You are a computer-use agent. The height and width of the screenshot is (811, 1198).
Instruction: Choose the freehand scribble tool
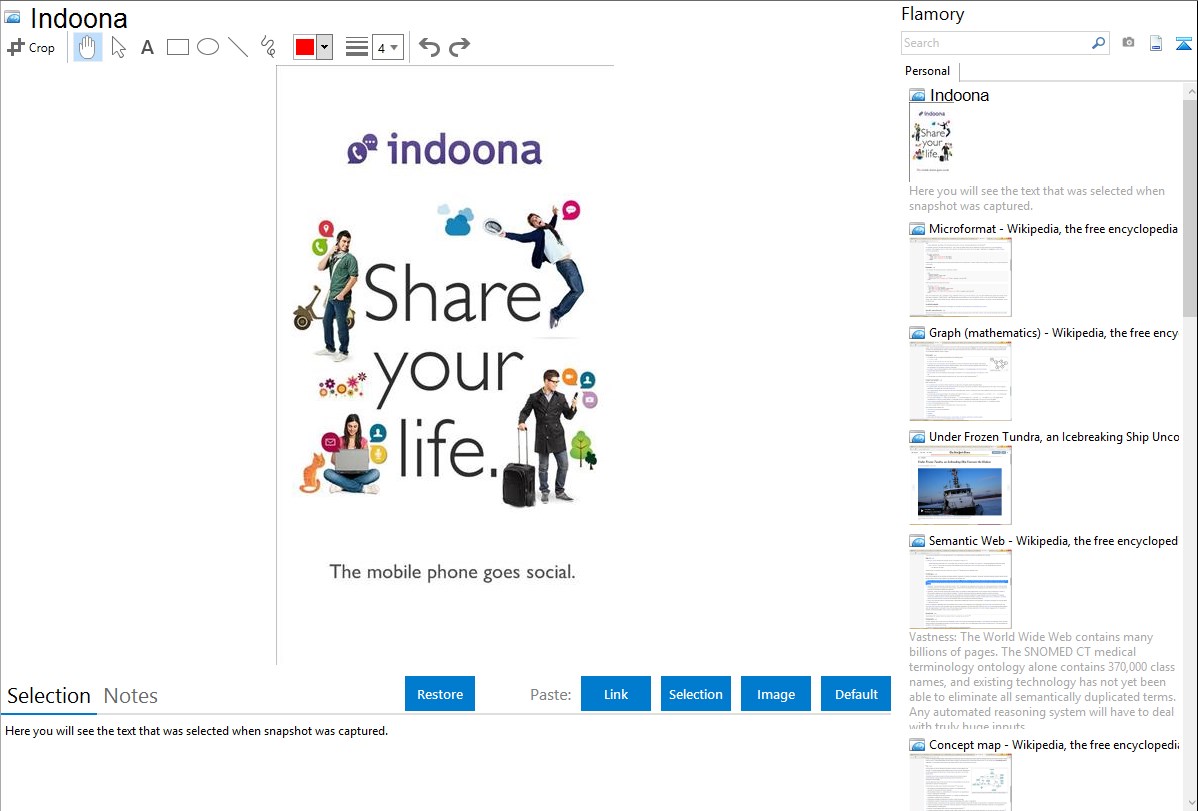(x=267, y=47)
